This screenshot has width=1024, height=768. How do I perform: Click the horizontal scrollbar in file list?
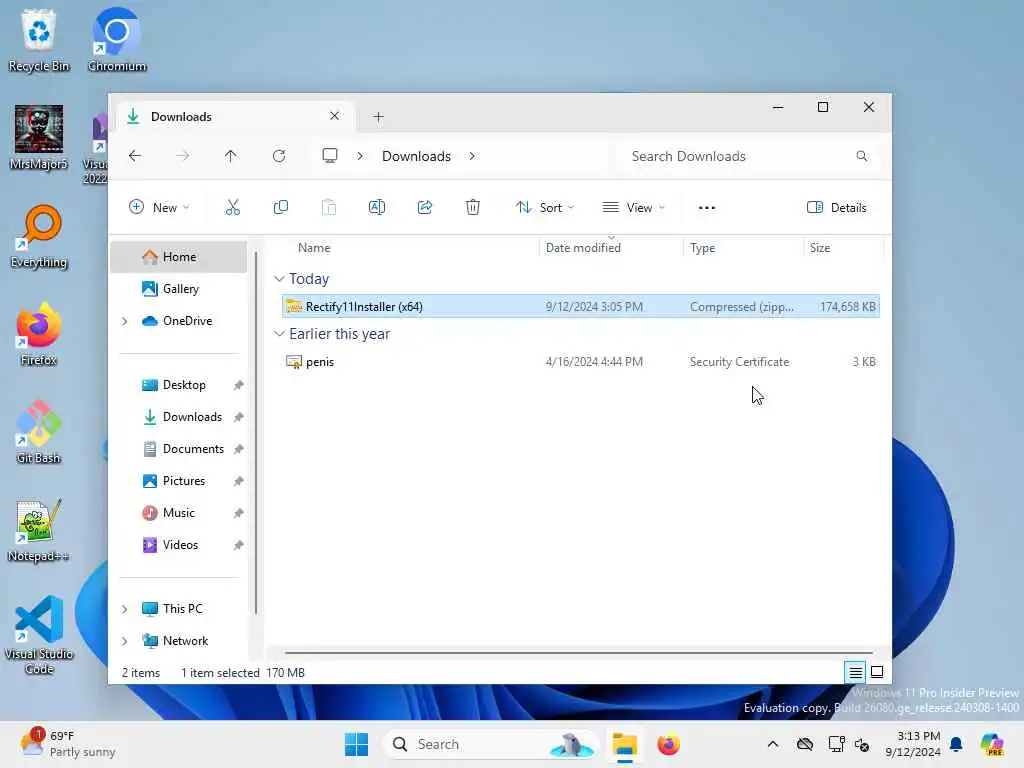click(x=579, y=652)
